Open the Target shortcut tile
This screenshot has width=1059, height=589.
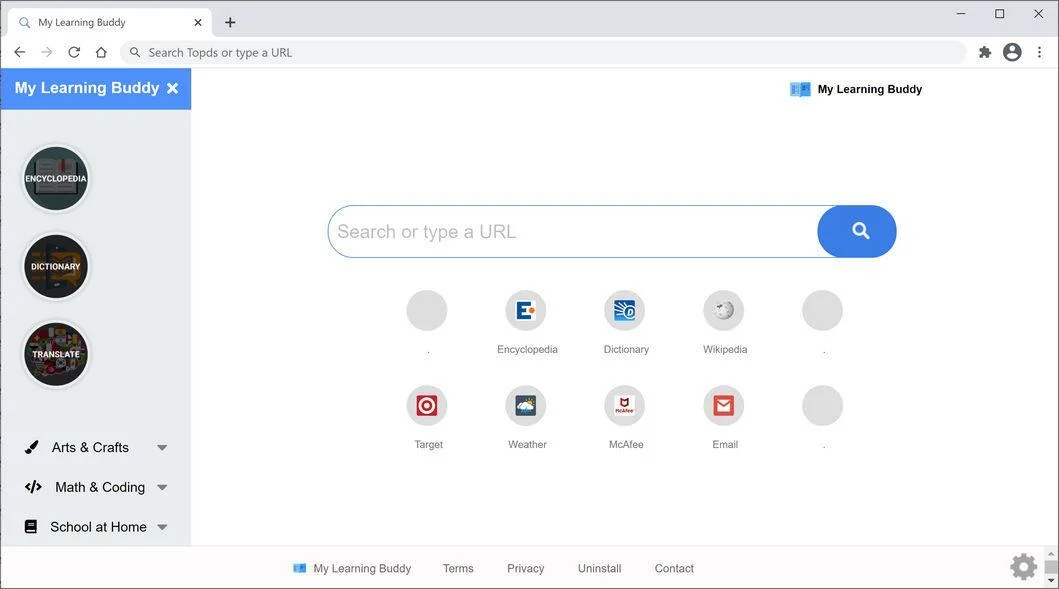click(427, 406)
